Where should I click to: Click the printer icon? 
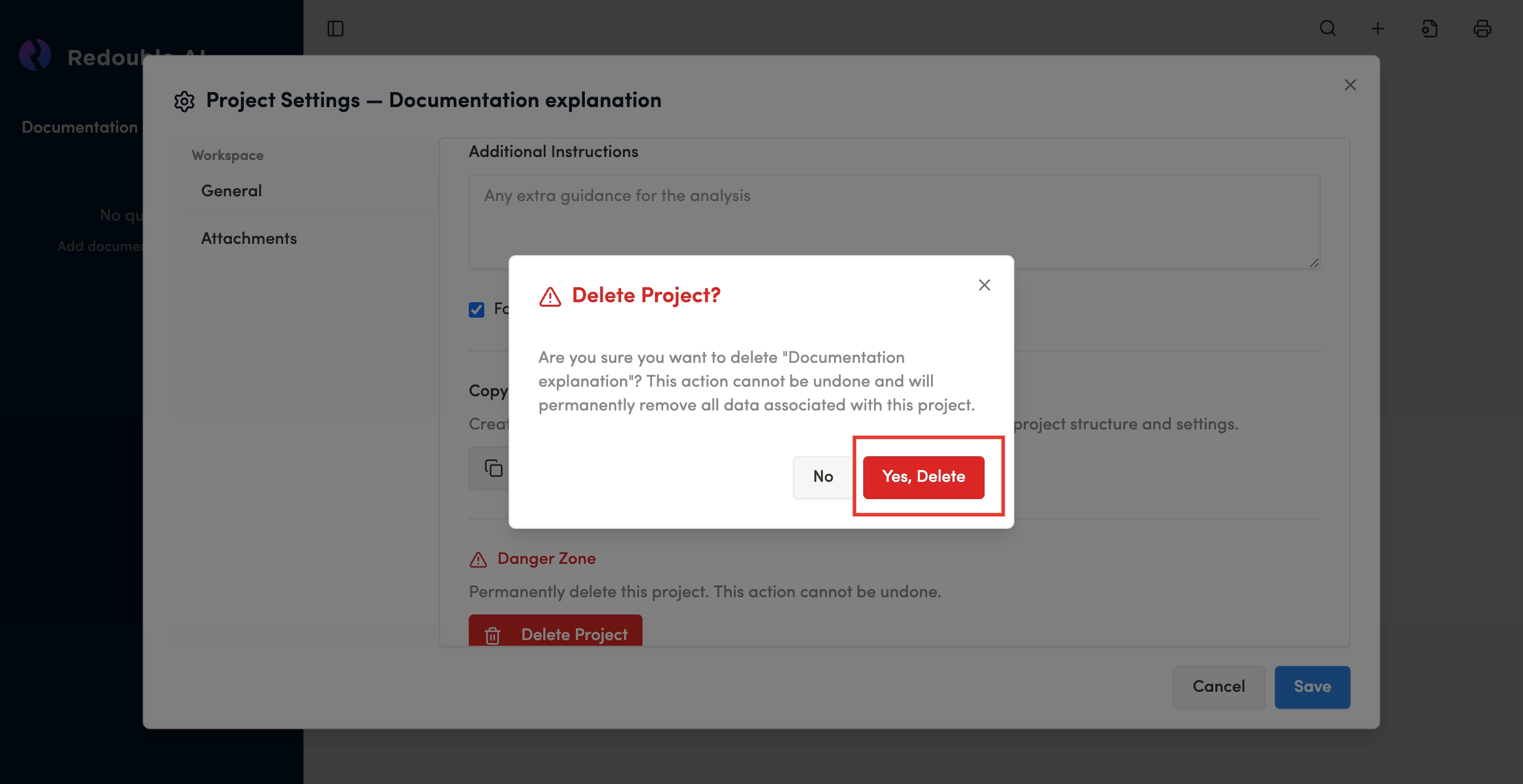[1482, 29]
